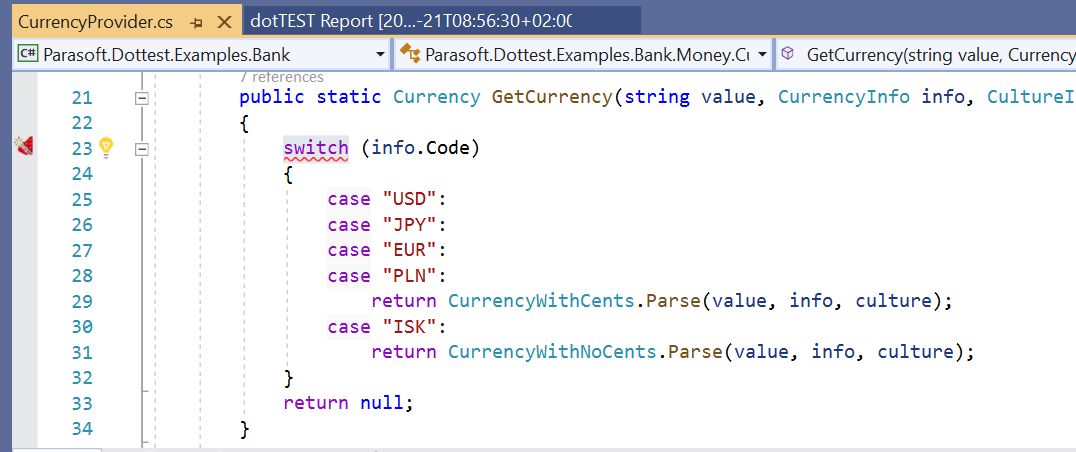
Task: Click the "JPY" case label
Action: click(410, 224)
